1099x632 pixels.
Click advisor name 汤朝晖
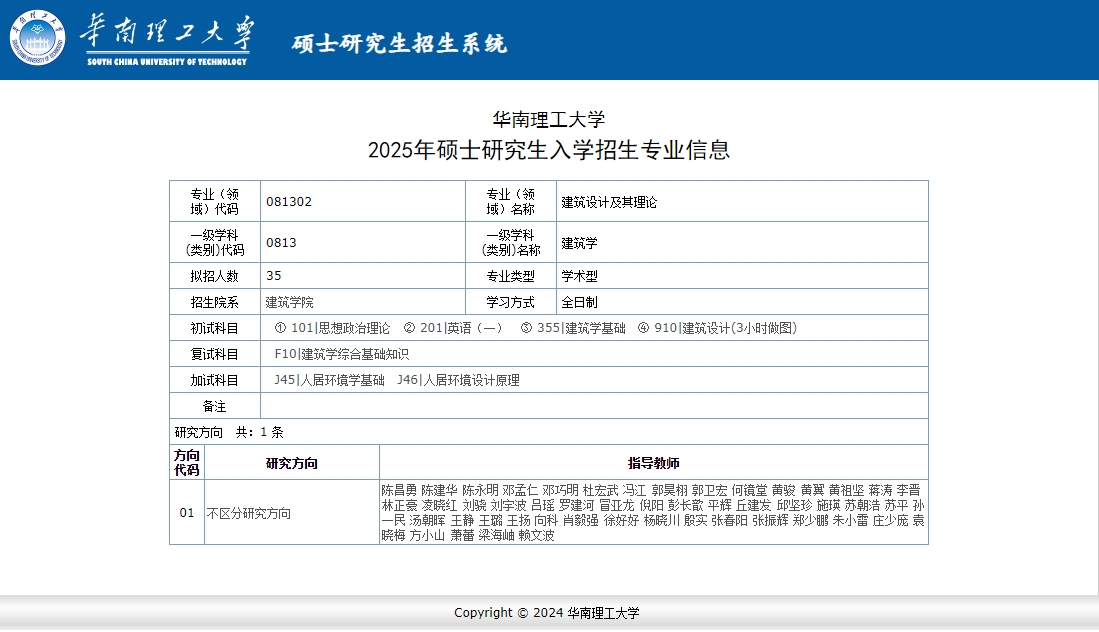[427, 520]
